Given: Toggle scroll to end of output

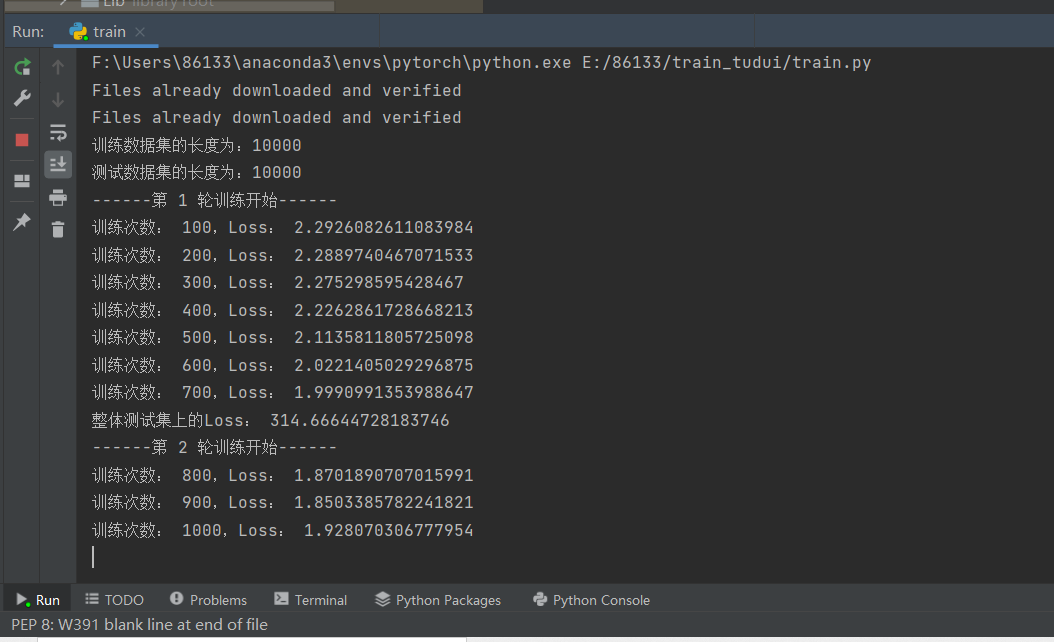Looking at the screenshot, I should coord(58,164).
